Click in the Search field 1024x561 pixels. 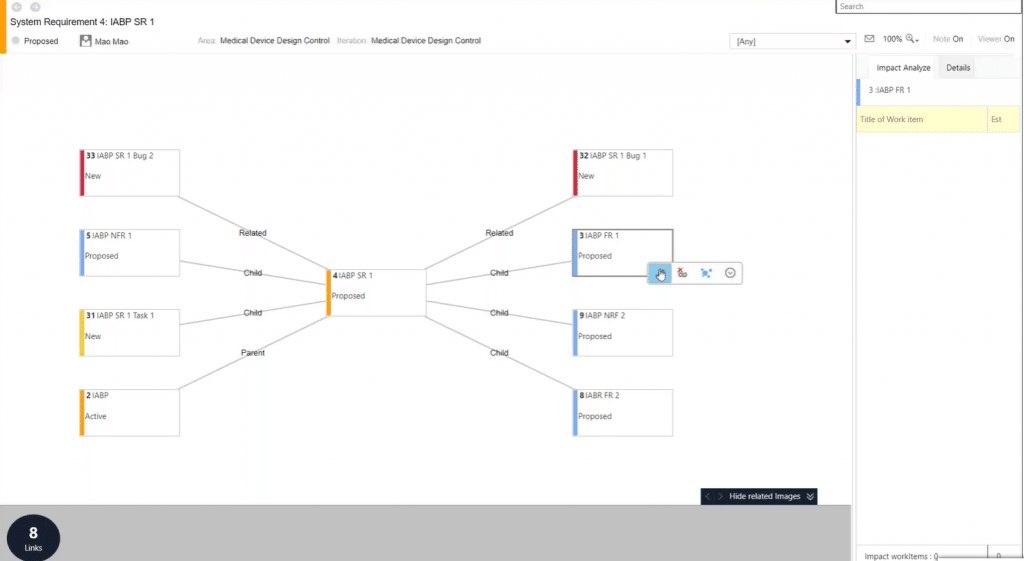tap(929, 7)
